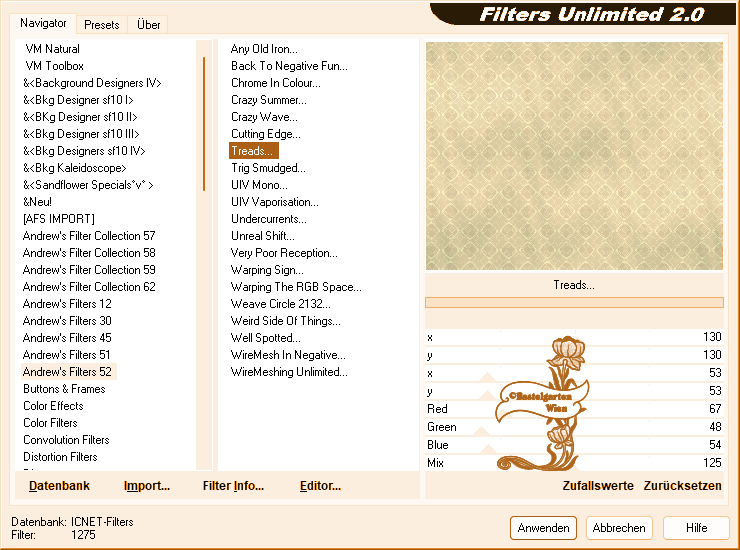
Task: Click the Treads preview image
Action: (x=574, y=156)
